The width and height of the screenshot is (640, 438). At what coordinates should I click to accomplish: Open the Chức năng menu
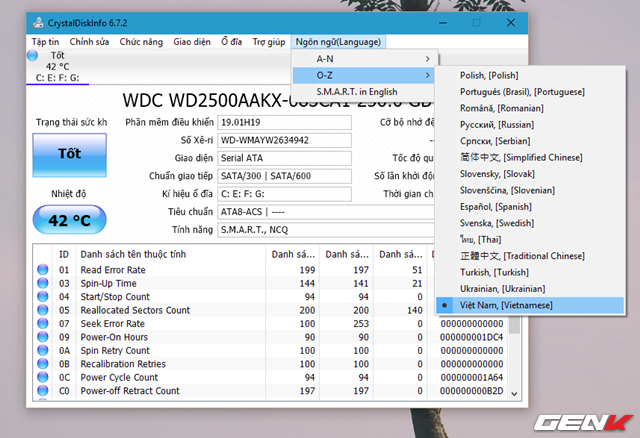pyautogui.click(x=141, y=41)
